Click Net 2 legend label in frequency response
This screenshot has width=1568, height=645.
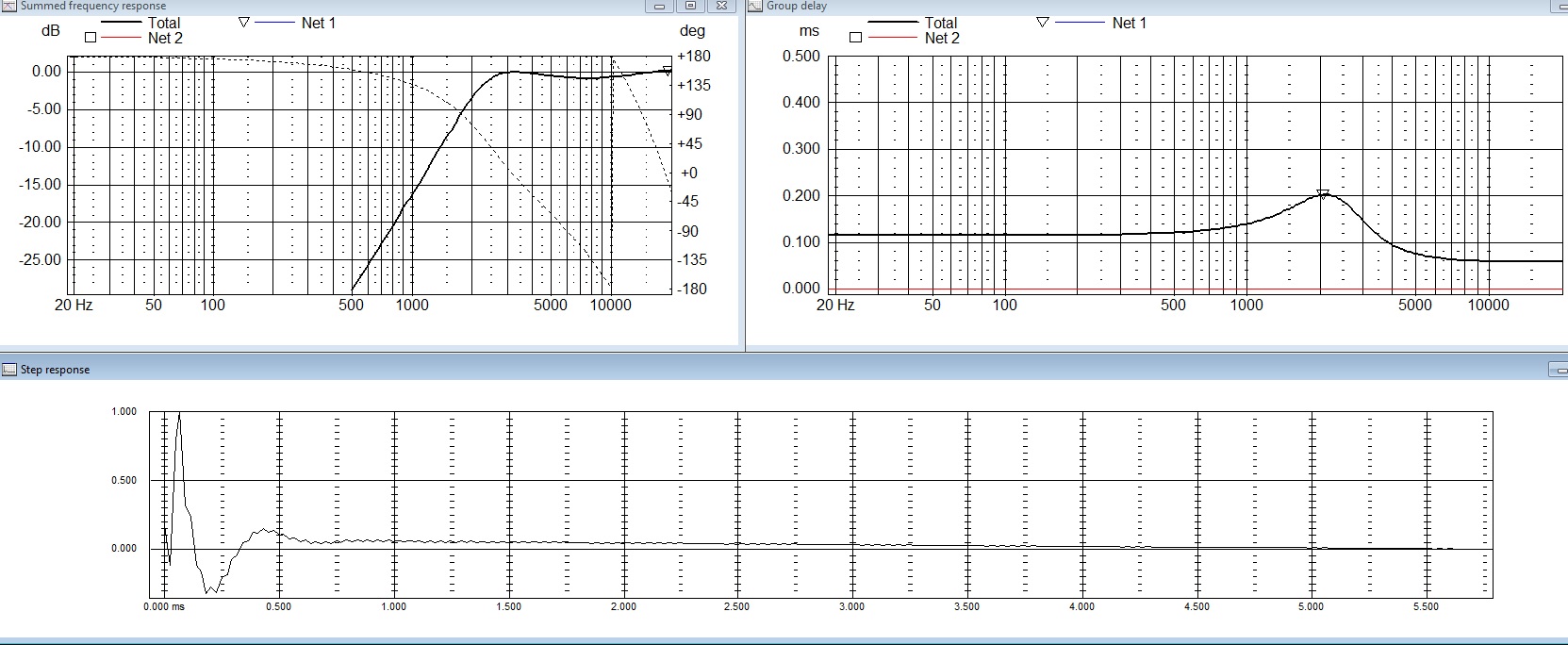pyautogui.click(x=165, y=39)
